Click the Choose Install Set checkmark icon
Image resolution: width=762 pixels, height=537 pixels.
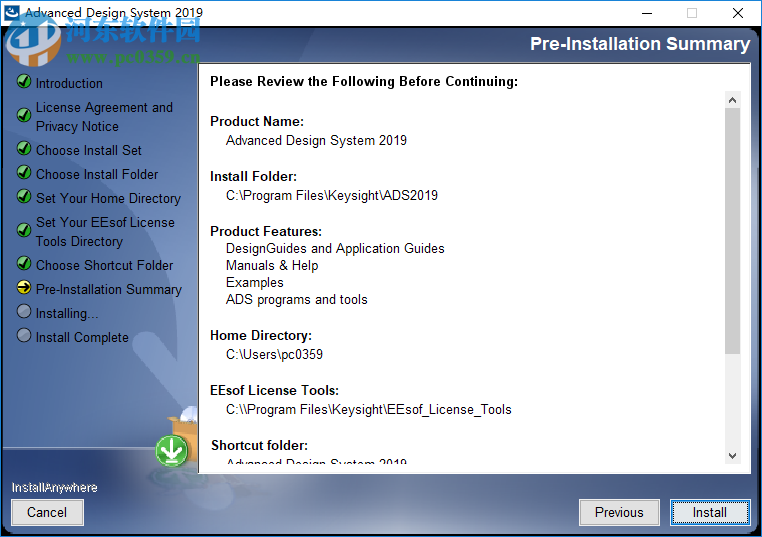point(24,148)
